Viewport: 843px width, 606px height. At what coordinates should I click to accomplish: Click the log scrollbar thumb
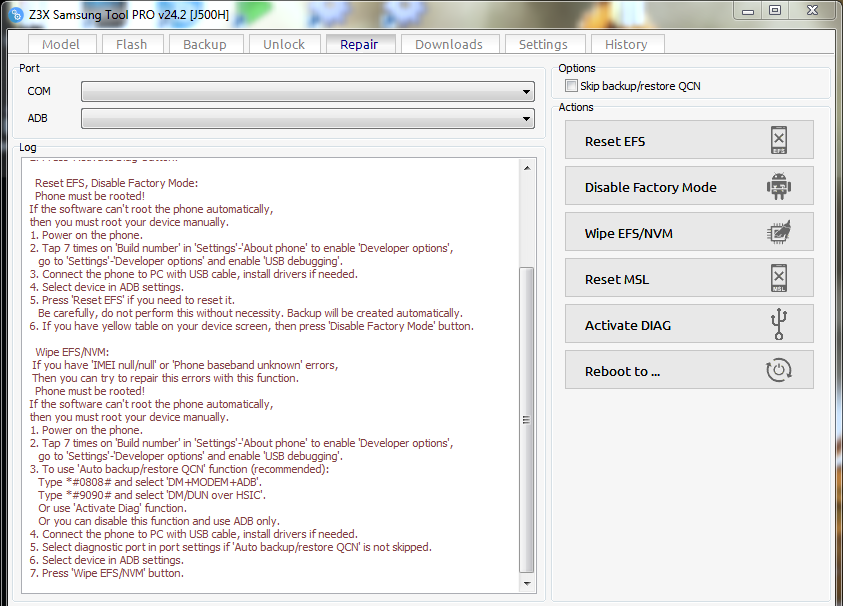(527, 420)
